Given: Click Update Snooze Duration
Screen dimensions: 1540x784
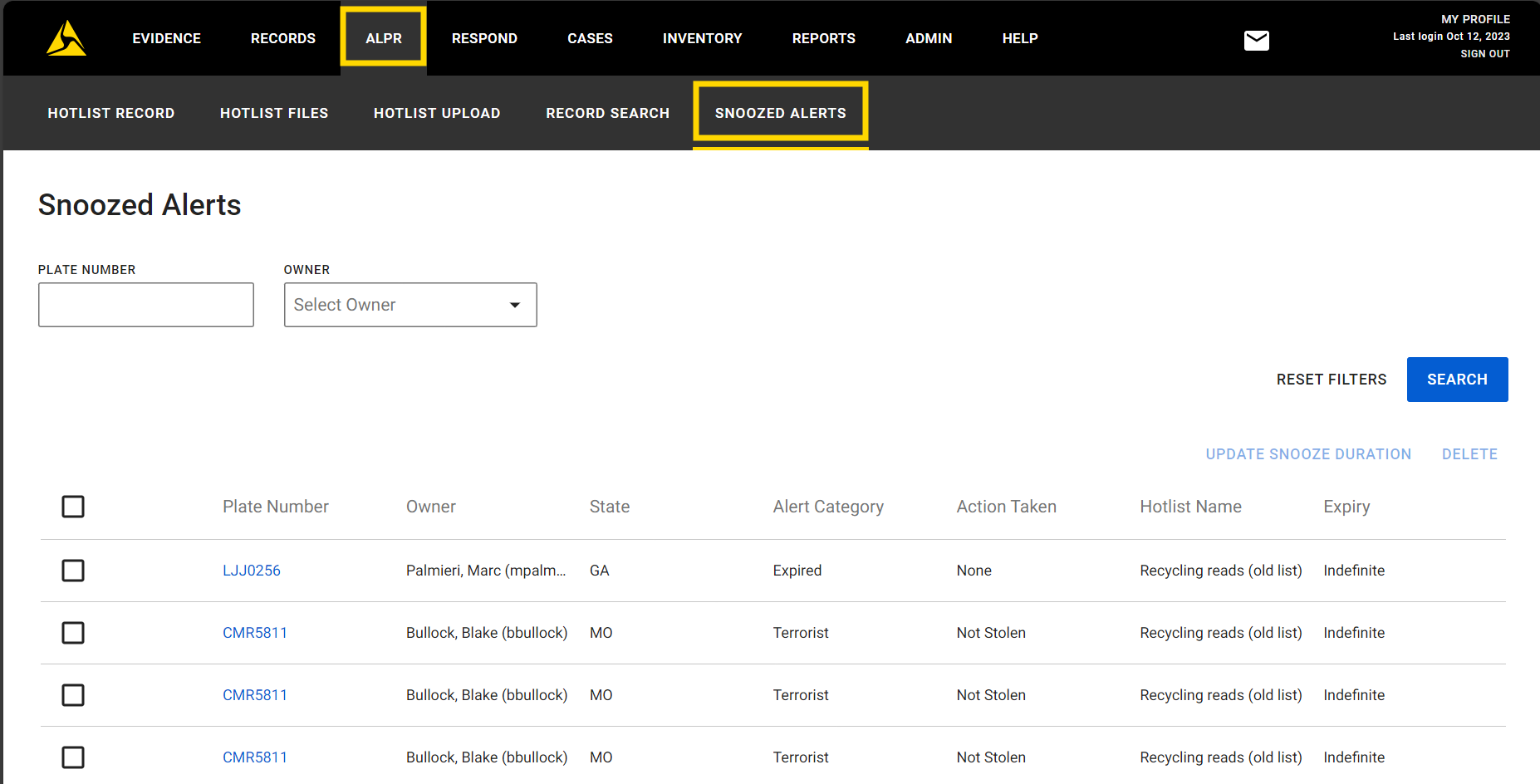Looking at the screenshot, I should (1308, 454).
